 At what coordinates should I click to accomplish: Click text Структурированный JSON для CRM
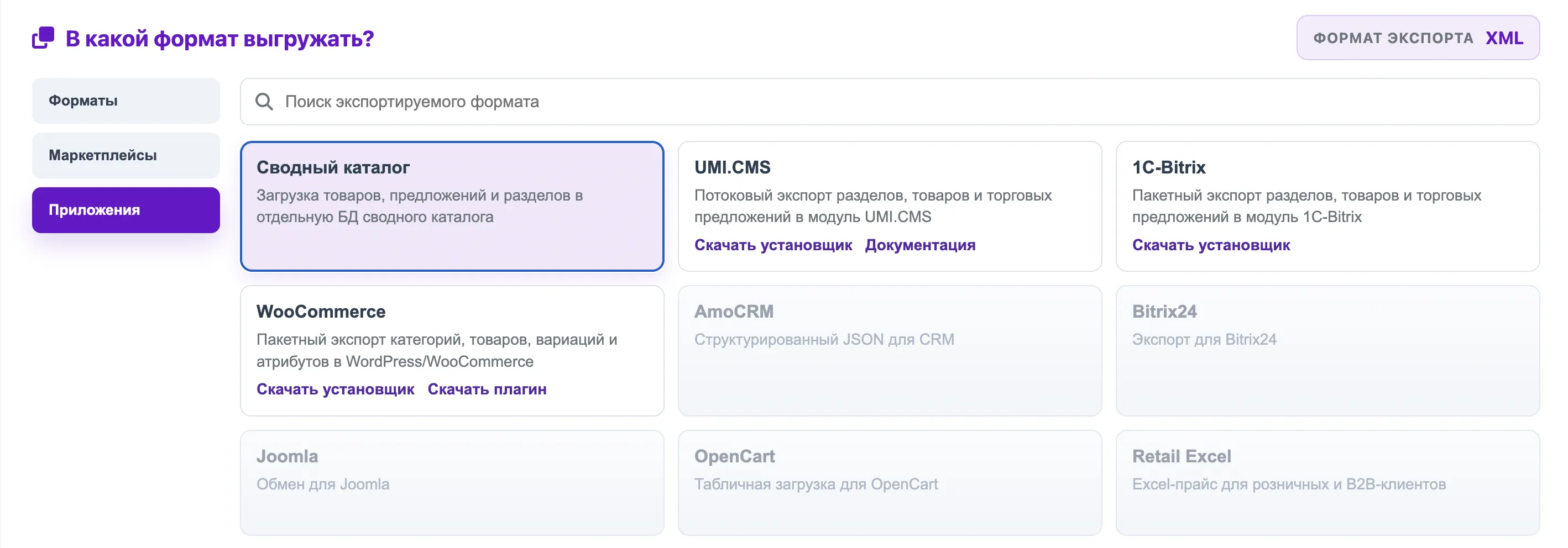click(x=824, y=339)
